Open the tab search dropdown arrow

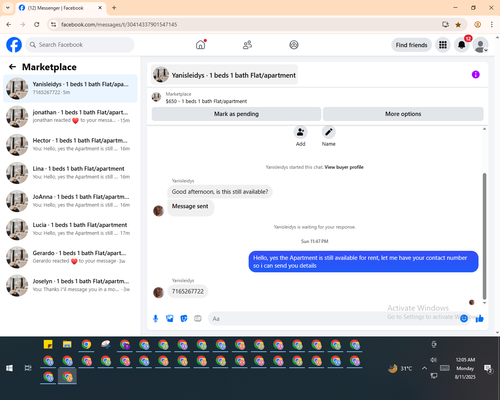coord(8,8)
